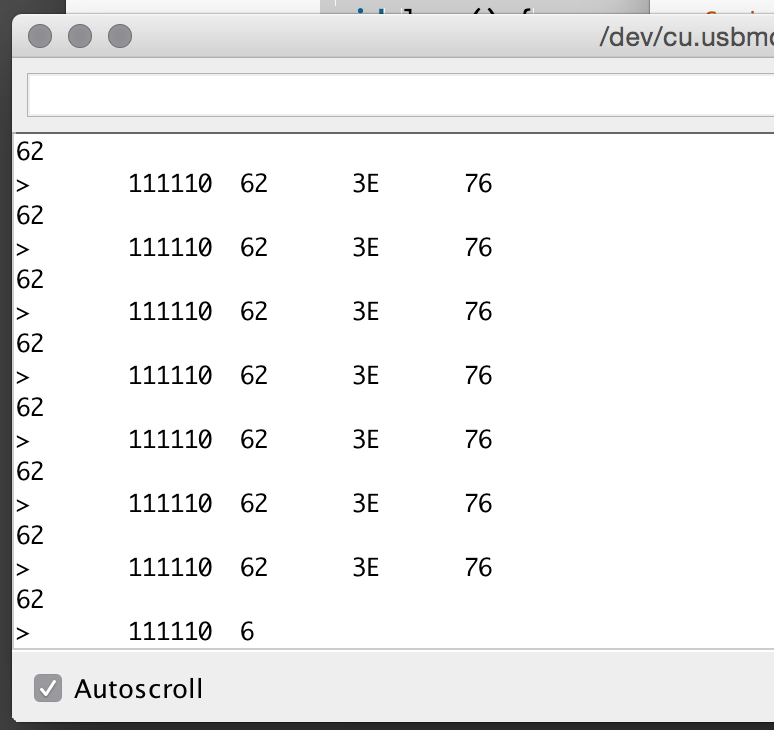Close the serial monitor window
774x730 pixels.
(x=40, y=38)
